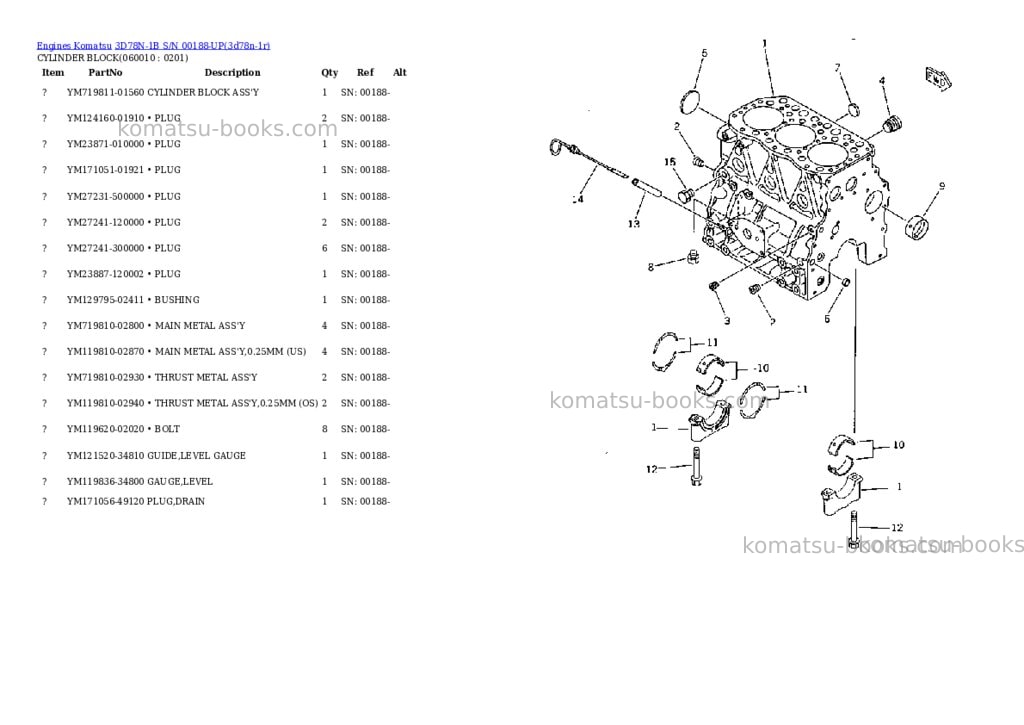Select part number YM27241-300000 PLUG
This screenshot has width=1024, height=725.
[x=123, y=248]
